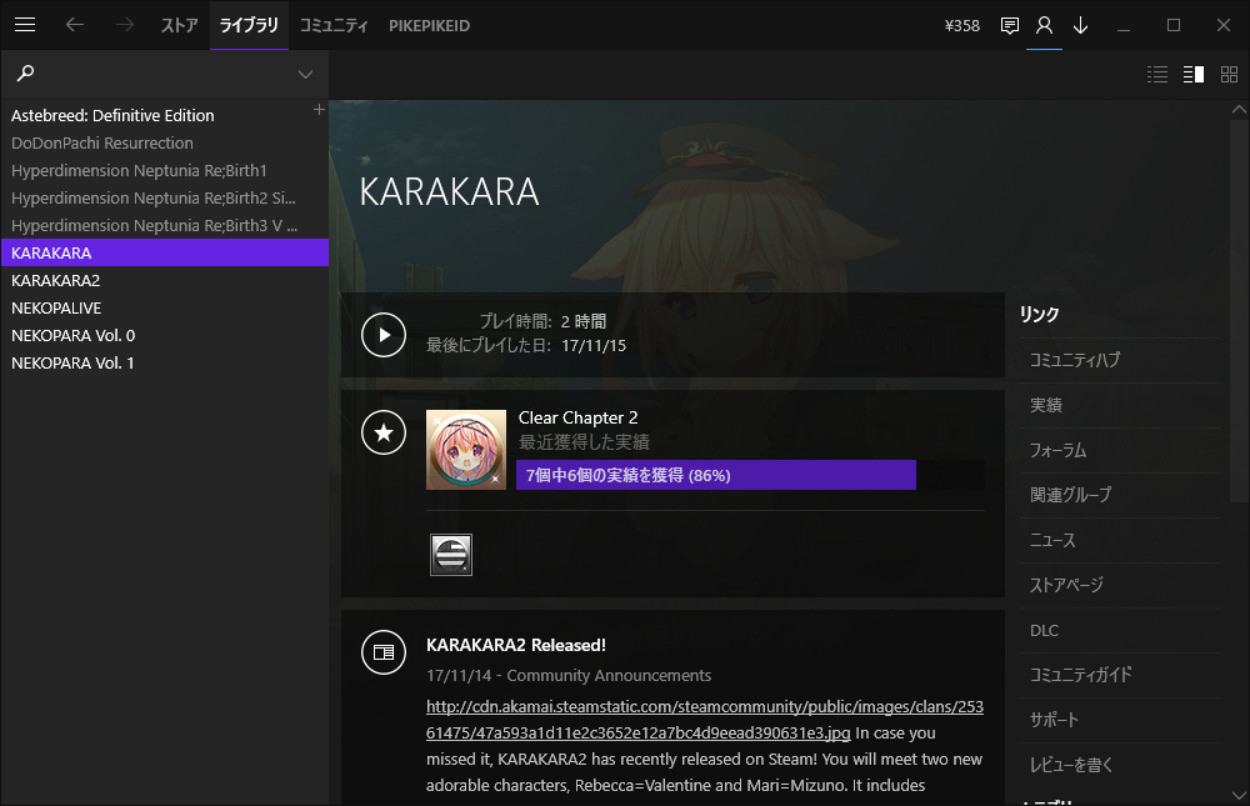
Task: Click the Clear Chapter 2 achievement title
Action: 578,418
